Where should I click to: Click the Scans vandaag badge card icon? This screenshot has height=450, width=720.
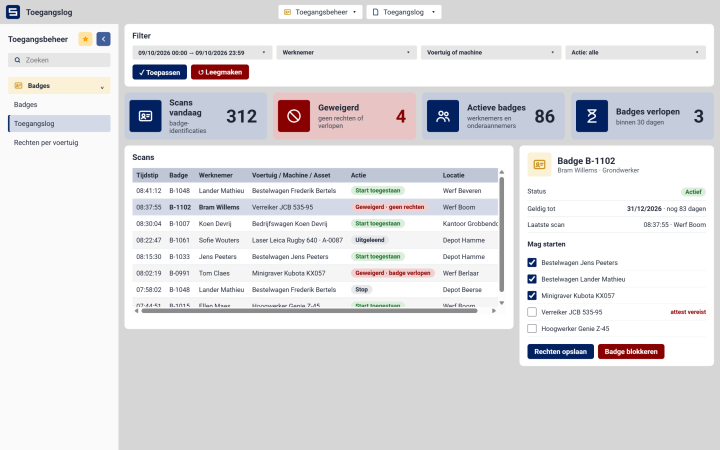(145, 116)
